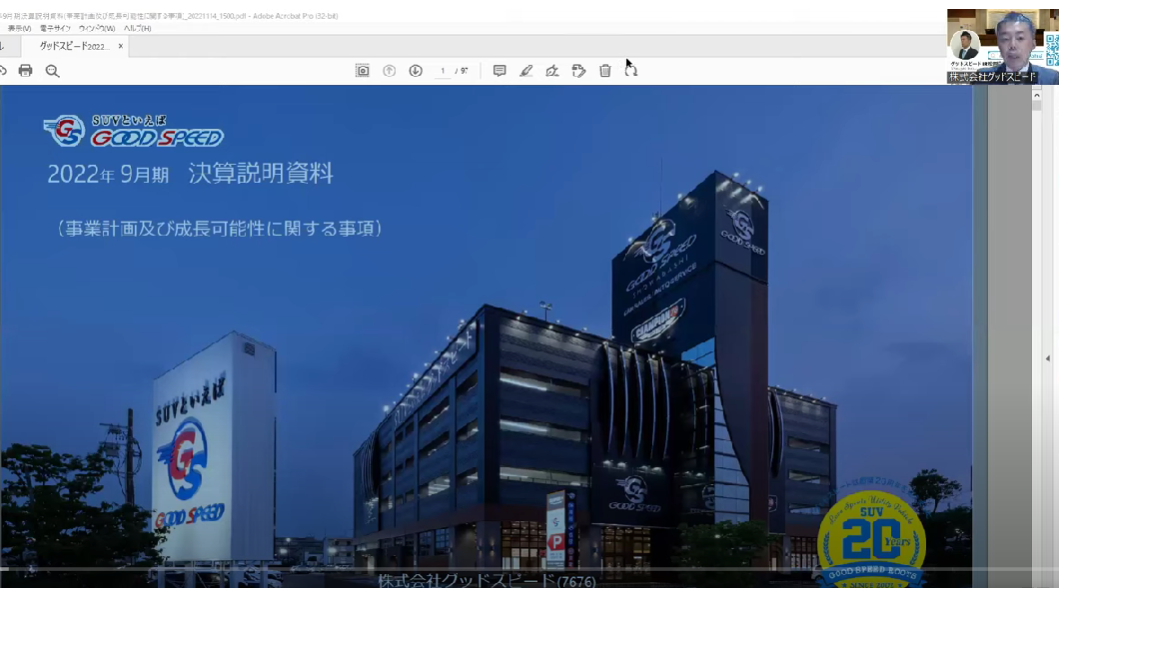Rotate the page using rotate icon
This screenshot has height=648, width=1152.
[x=631, y=71]
